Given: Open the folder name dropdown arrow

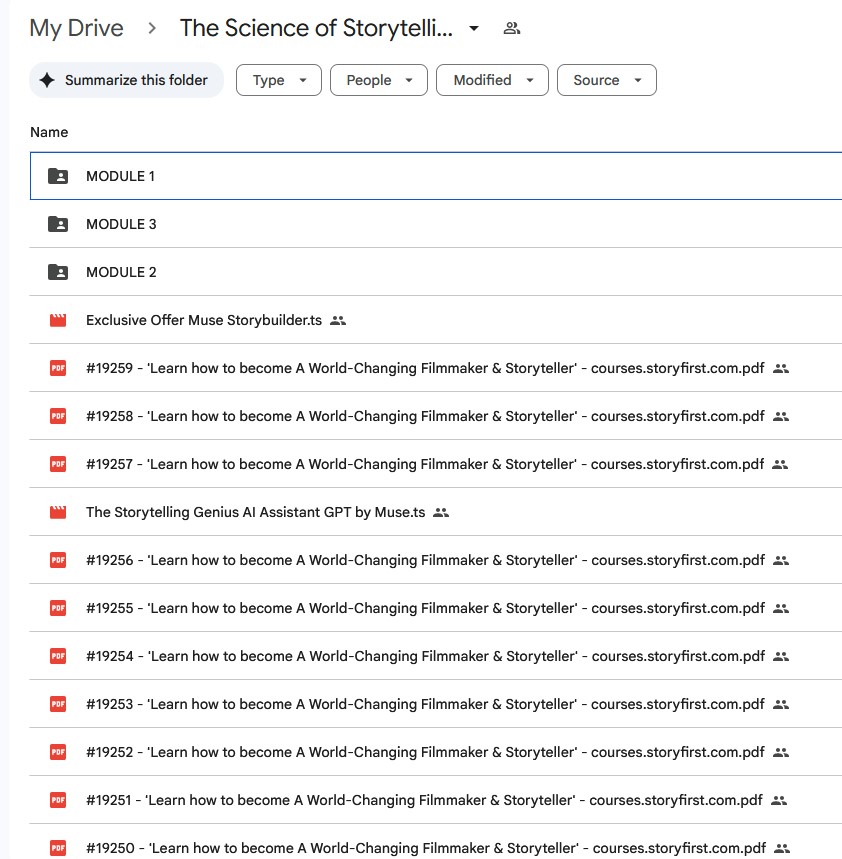Looking at the screenshot, I should click(474, 28).
